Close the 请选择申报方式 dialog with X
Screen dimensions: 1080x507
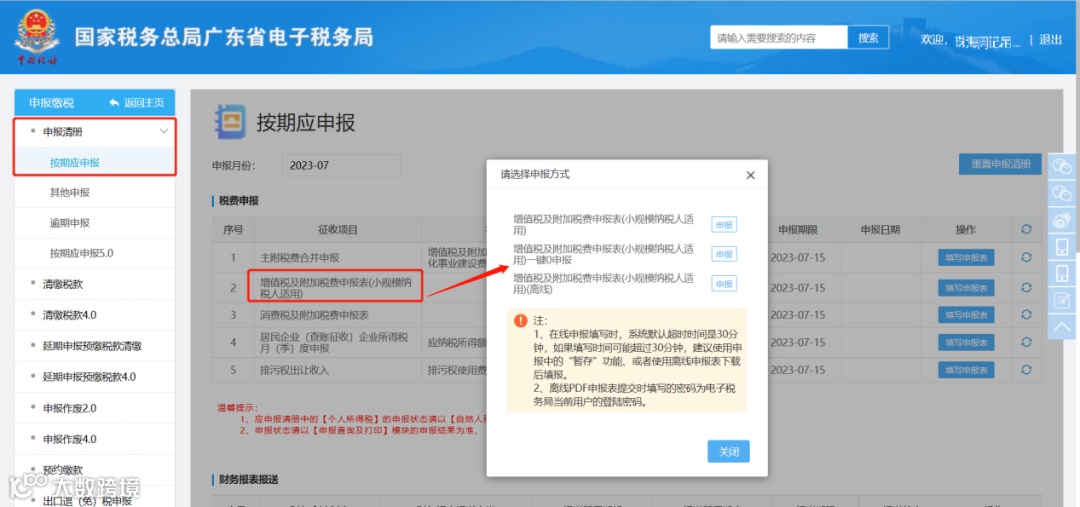[x=750, y=176]
